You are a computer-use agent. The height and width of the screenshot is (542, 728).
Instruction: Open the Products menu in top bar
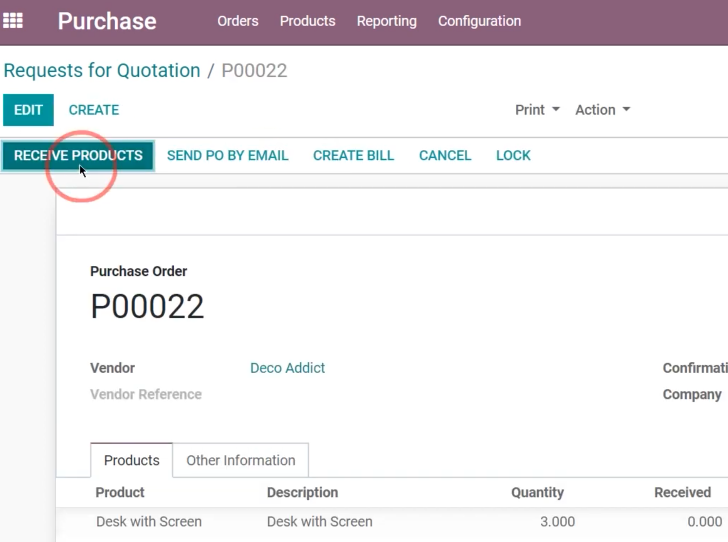pyautogui.click(x=307, y=21)
